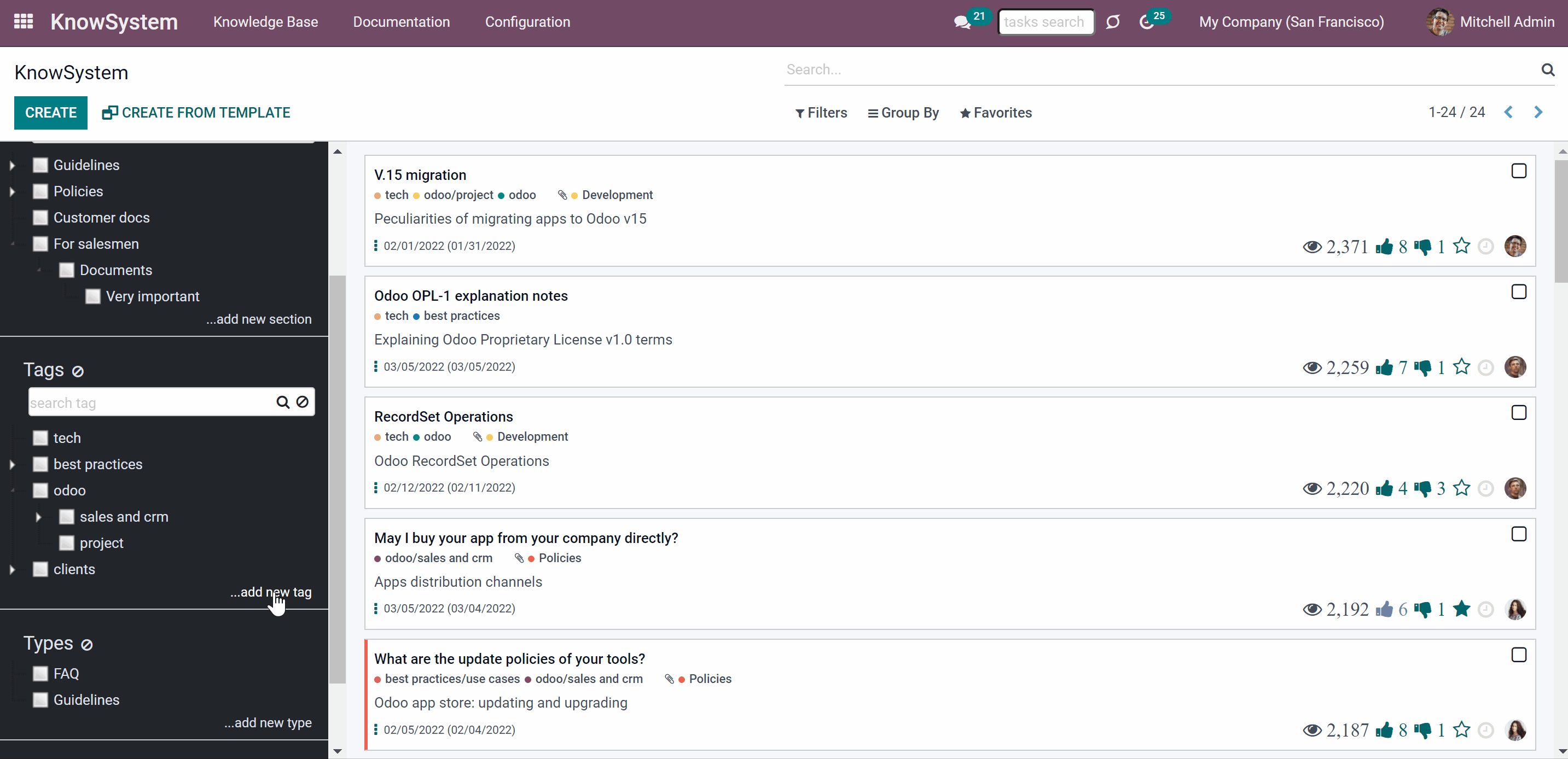Open the Documentation menu
Image resolution: width=1568 pixels, height=759 pixels.
pyautogui.click(x=401, y=22)
